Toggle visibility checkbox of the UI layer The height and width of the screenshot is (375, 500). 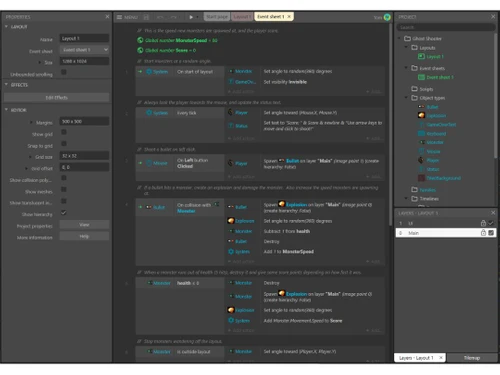tap(491, 223)
